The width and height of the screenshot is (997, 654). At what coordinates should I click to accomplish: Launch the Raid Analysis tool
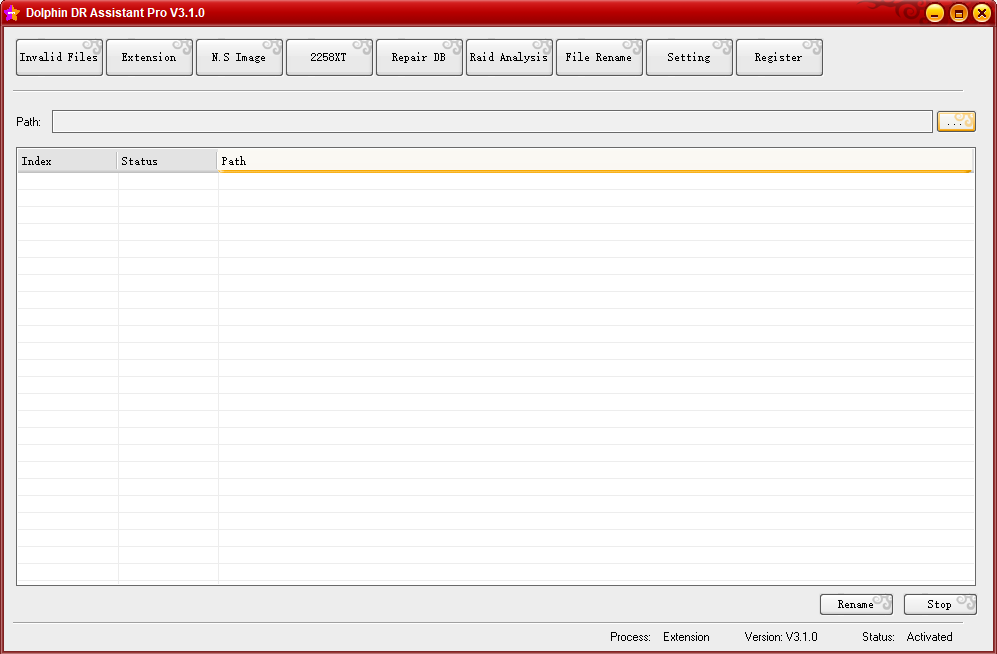pyautogui.click(x=509, y=58)
